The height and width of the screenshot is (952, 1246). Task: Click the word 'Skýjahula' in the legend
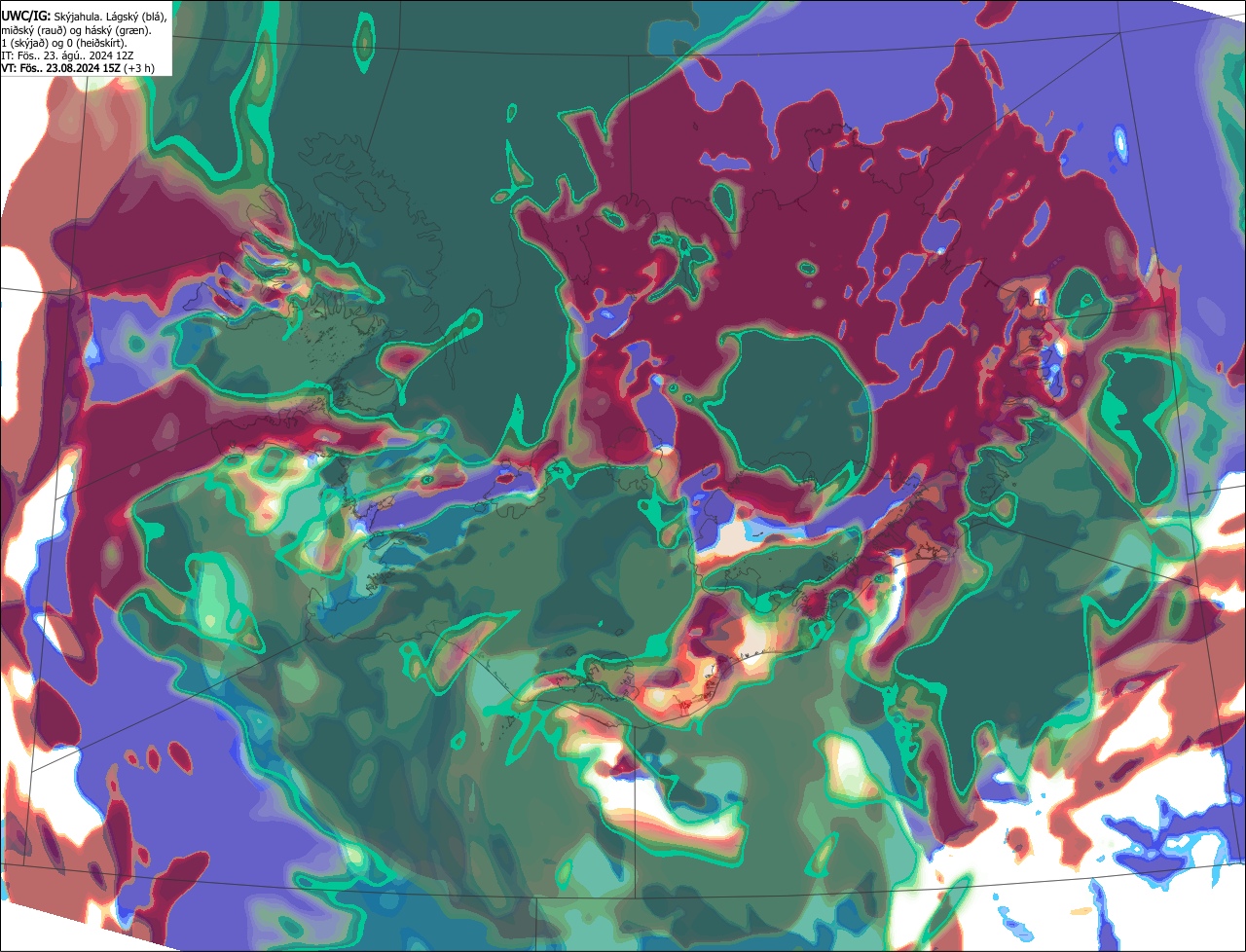pos(77,18)
